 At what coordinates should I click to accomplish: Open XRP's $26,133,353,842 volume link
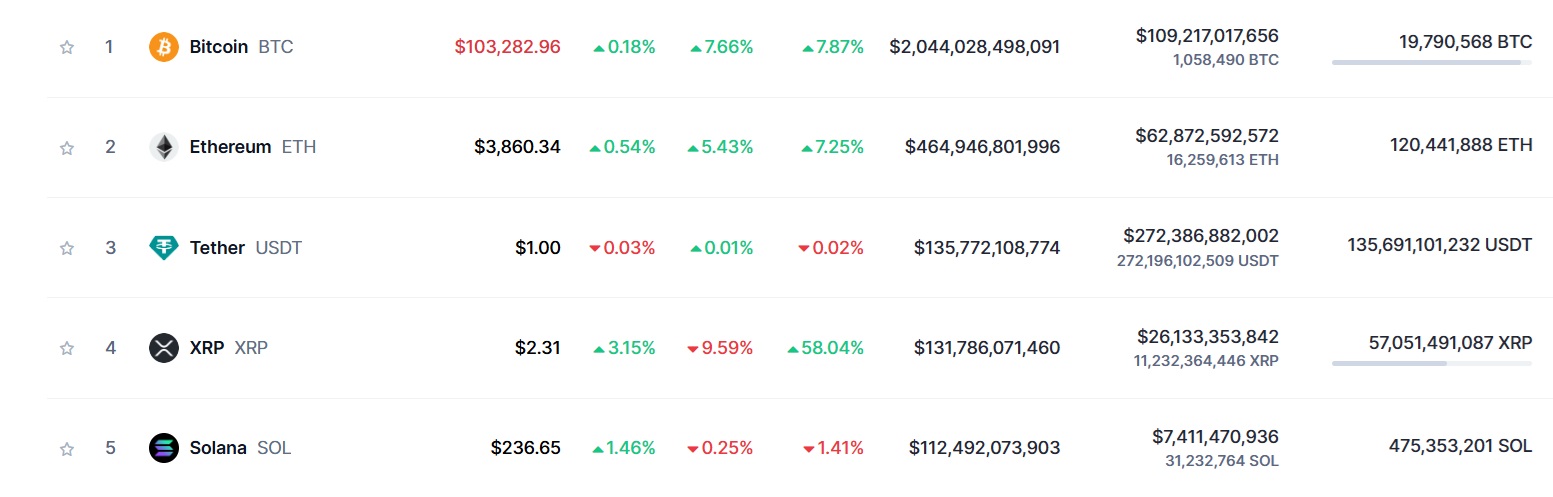tap(1207, 337)
